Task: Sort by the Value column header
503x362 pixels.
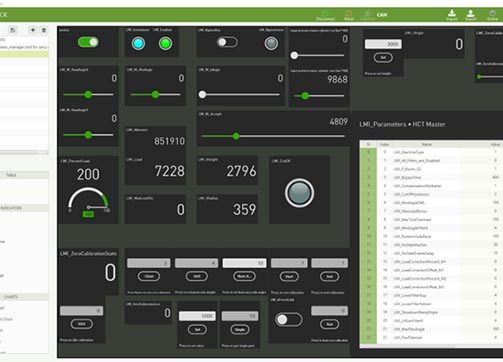Action: [495, 144]
